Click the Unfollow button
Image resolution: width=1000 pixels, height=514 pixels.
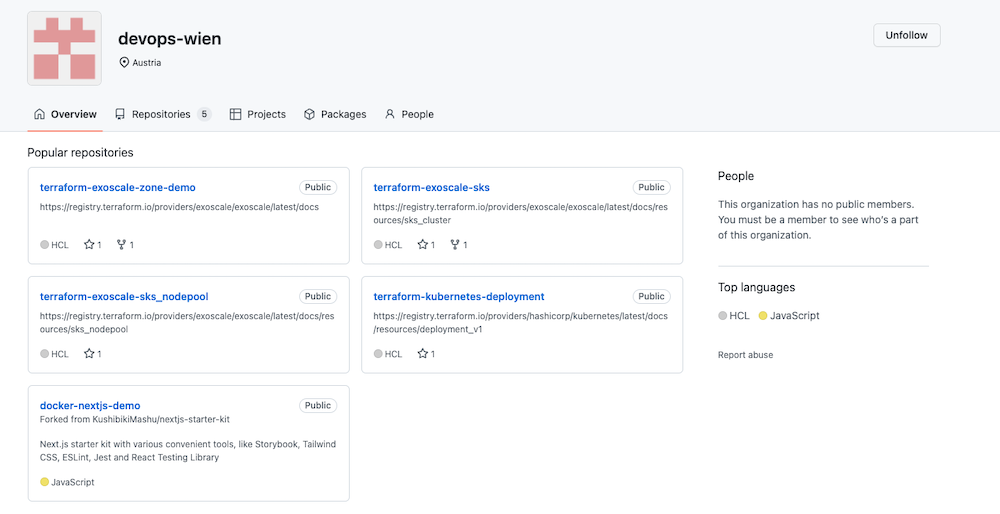(x=906, y=35)
